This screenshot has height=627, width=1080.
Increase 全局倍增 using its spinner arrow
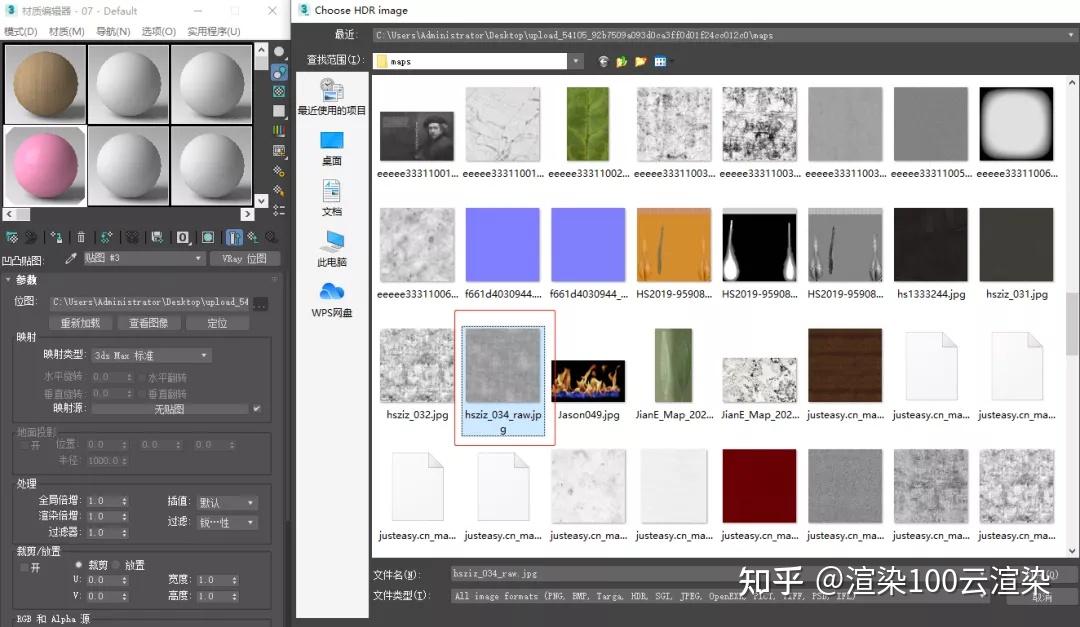coord(124,498)
